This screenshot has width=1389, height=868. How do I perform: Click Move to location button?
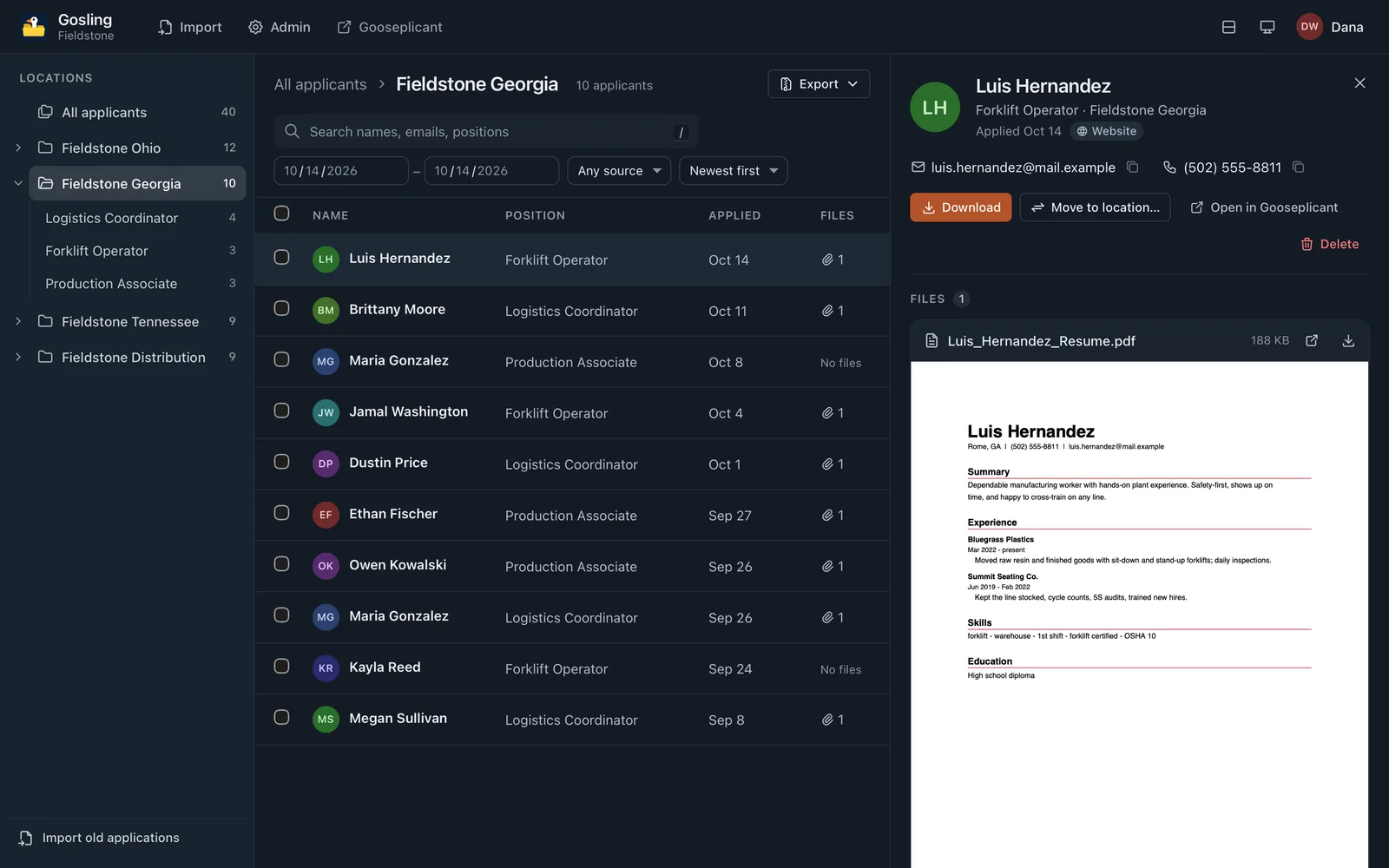(1095, 207)
